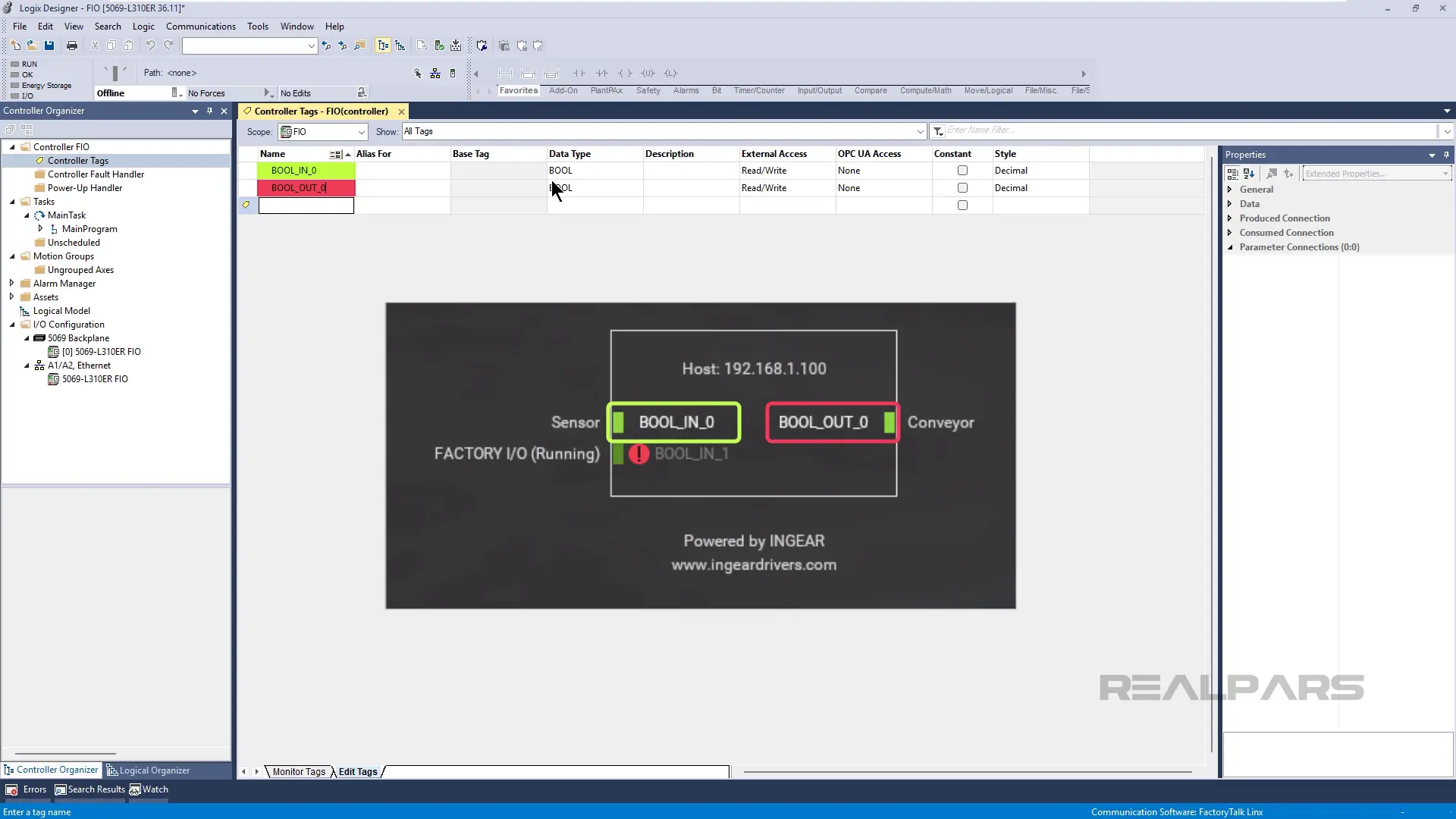The image size is (1456, 819).
Task: Select the Timer/Counter instruction tab
Action: [x=759, y=91]
